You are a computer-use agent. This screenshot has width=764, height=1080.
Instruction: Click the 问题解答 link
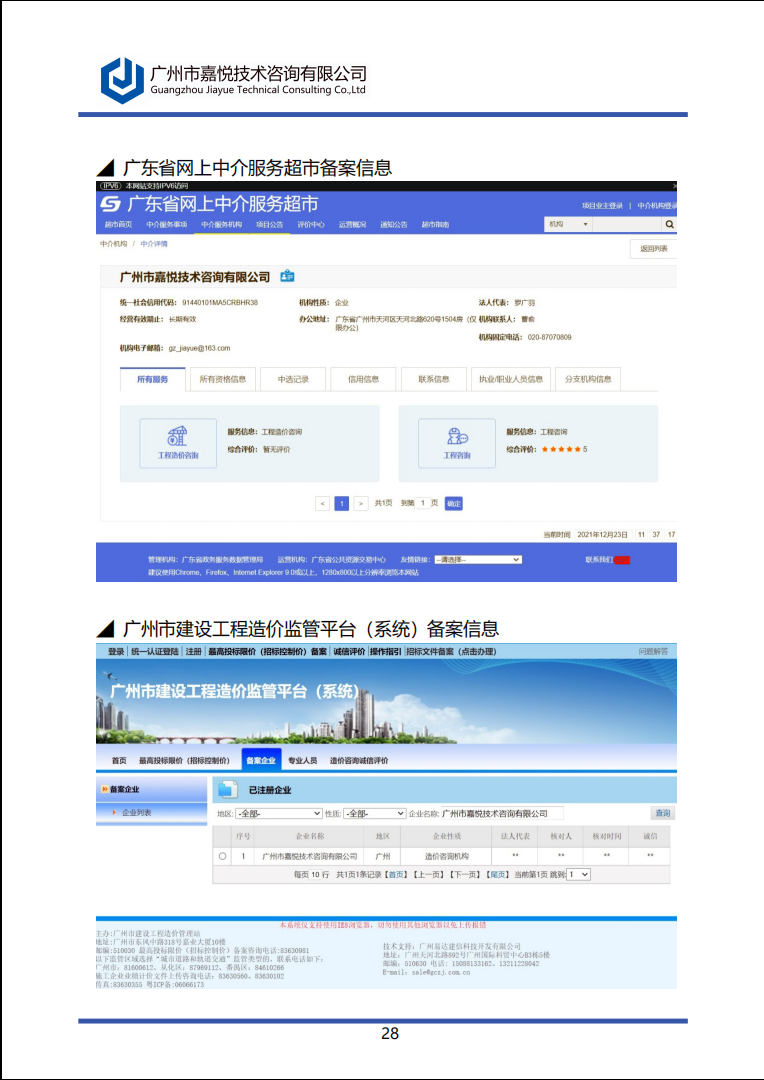pyautogui.click(x=653, y=652)
